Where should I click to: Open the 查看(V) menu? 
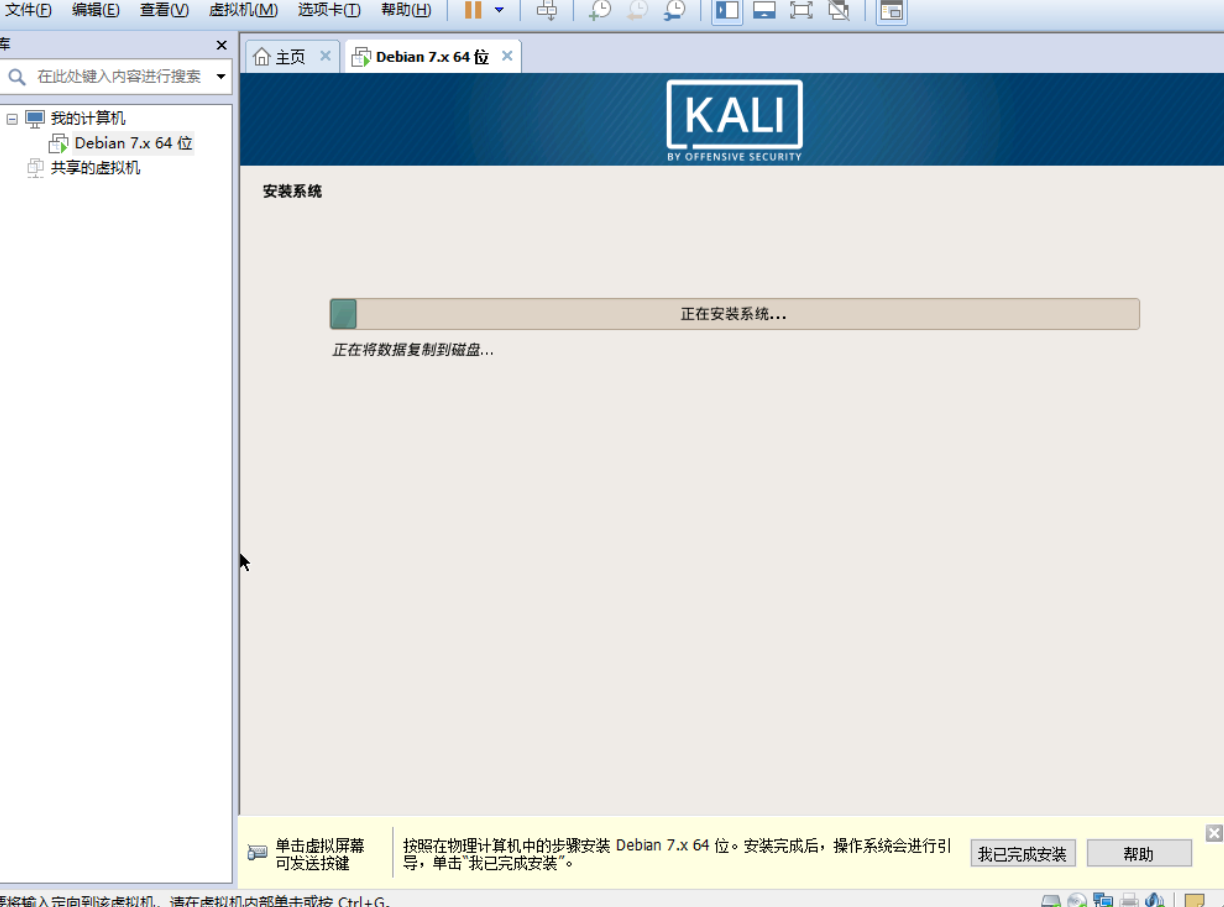164,10
